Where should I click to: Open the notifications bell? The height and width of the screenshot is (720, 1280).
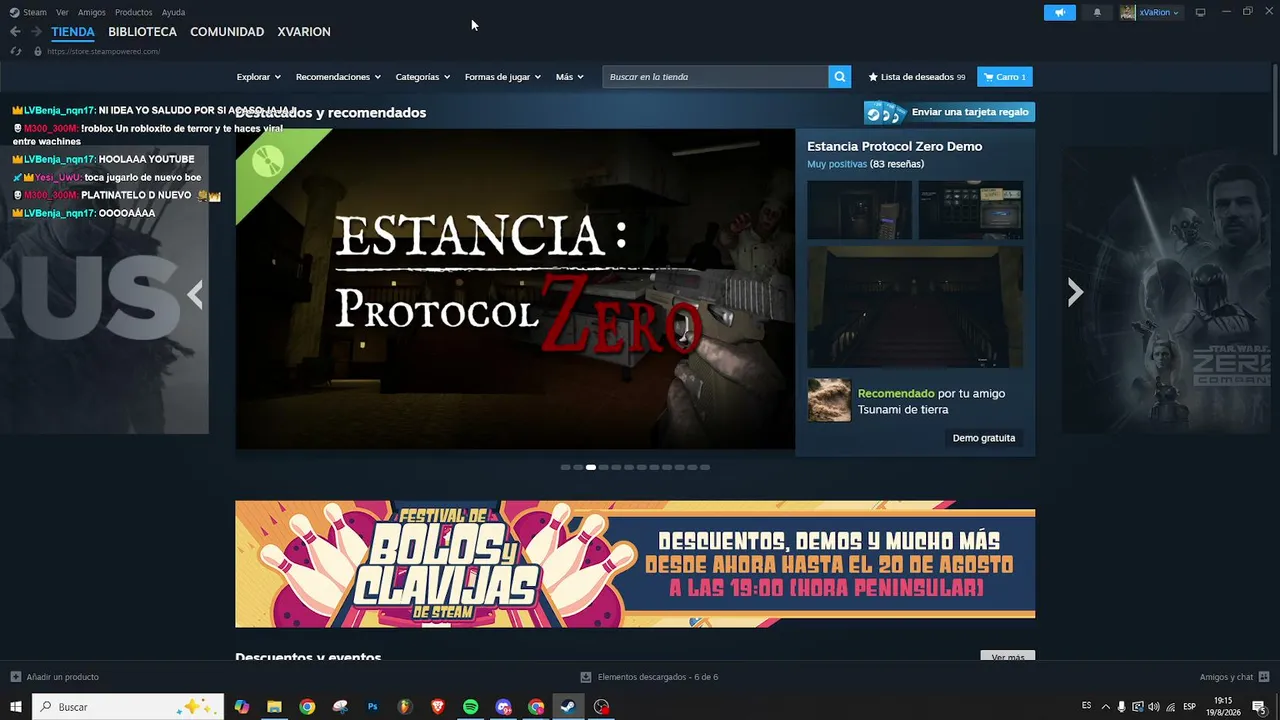1097,12
